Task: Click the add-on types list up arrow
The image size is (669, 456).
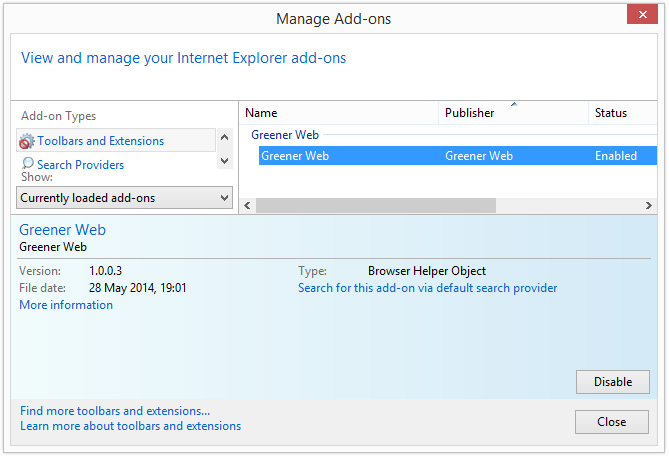Action: click(x=224, y=137)
